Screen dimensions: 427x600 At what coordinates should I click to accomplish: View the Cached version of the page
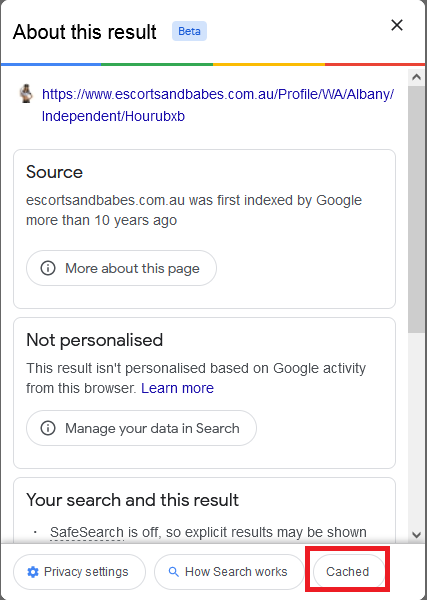(348, 572)
